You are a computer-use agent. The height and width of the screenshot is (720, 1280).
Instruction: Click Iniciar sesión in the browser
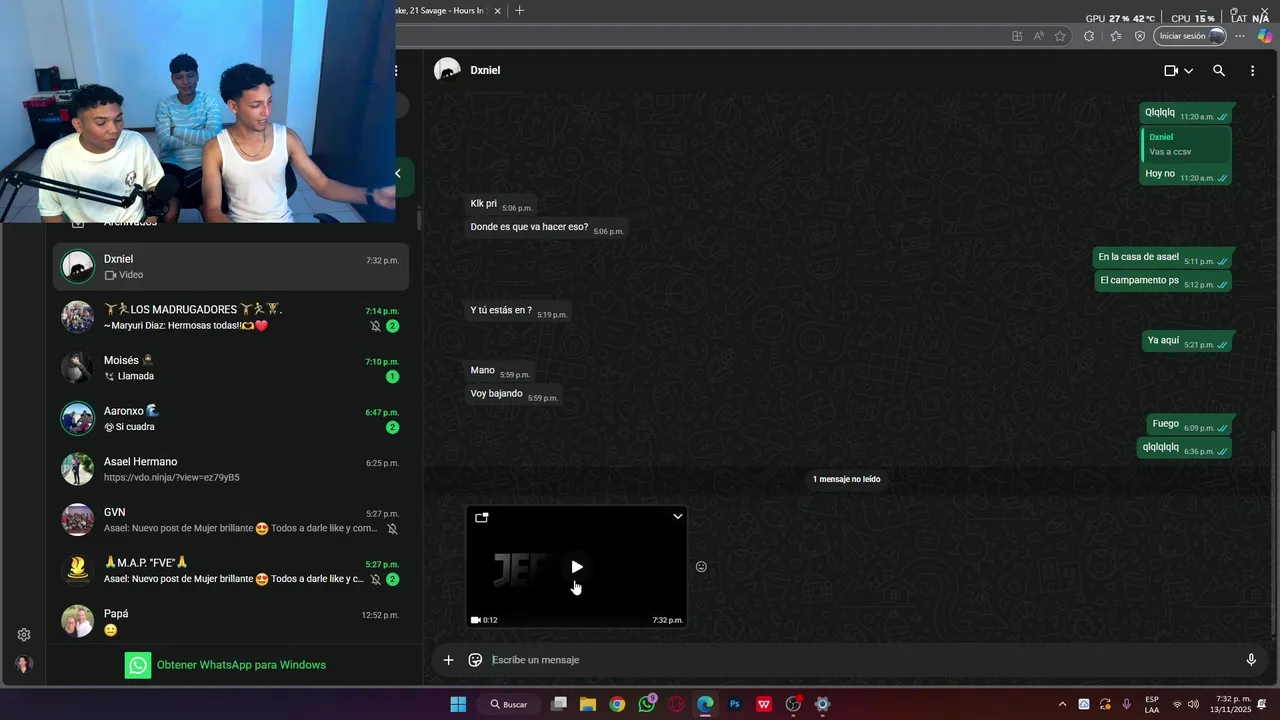coord(1190,36)
